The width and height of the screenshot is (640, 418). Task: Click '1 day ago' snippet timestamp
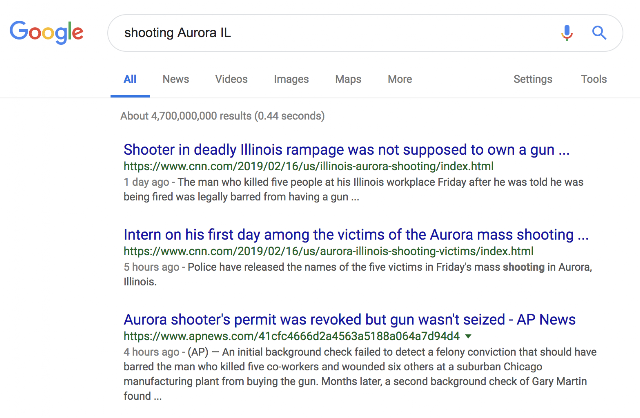coord(146,182)
